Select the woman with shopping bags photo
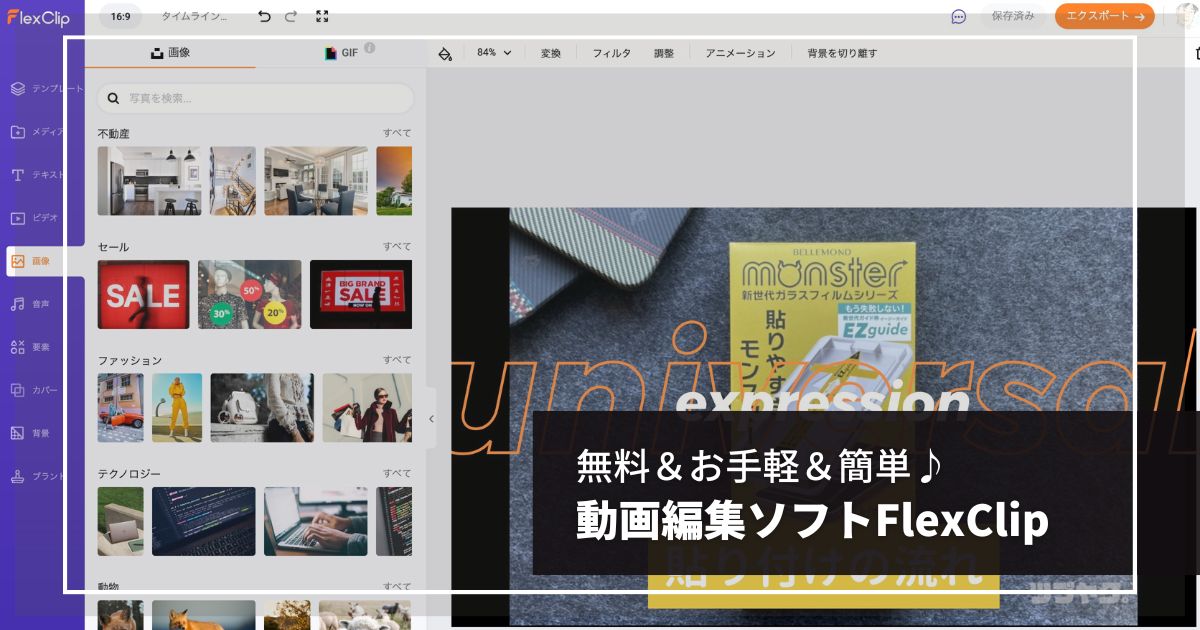Screen dimensions: 1200x630 (x=367, y=408)
